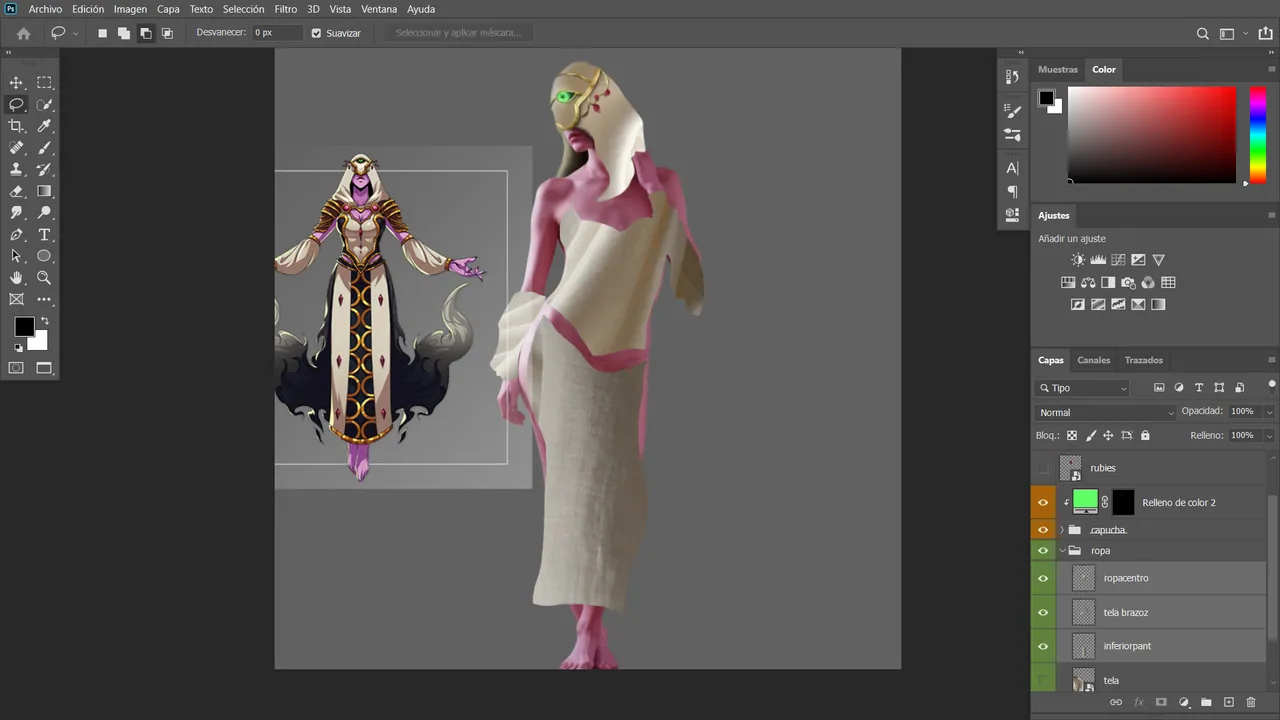Select the Move tool
This screenshot has width=1280, height=720.
tap(16, 83)
